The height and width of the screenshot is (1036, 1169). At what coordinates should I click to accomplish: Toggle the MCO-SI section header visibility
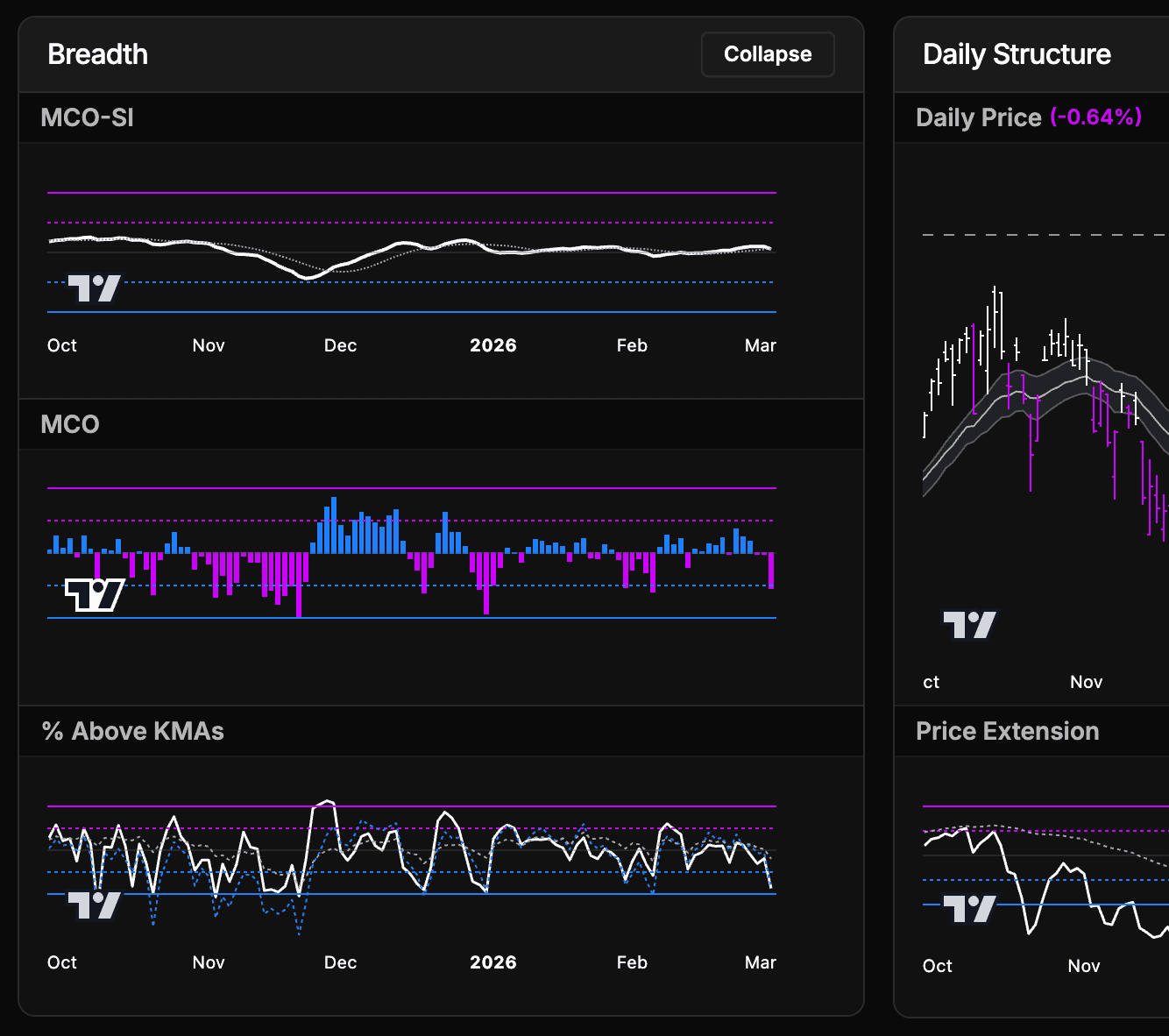tap(87, 117)
